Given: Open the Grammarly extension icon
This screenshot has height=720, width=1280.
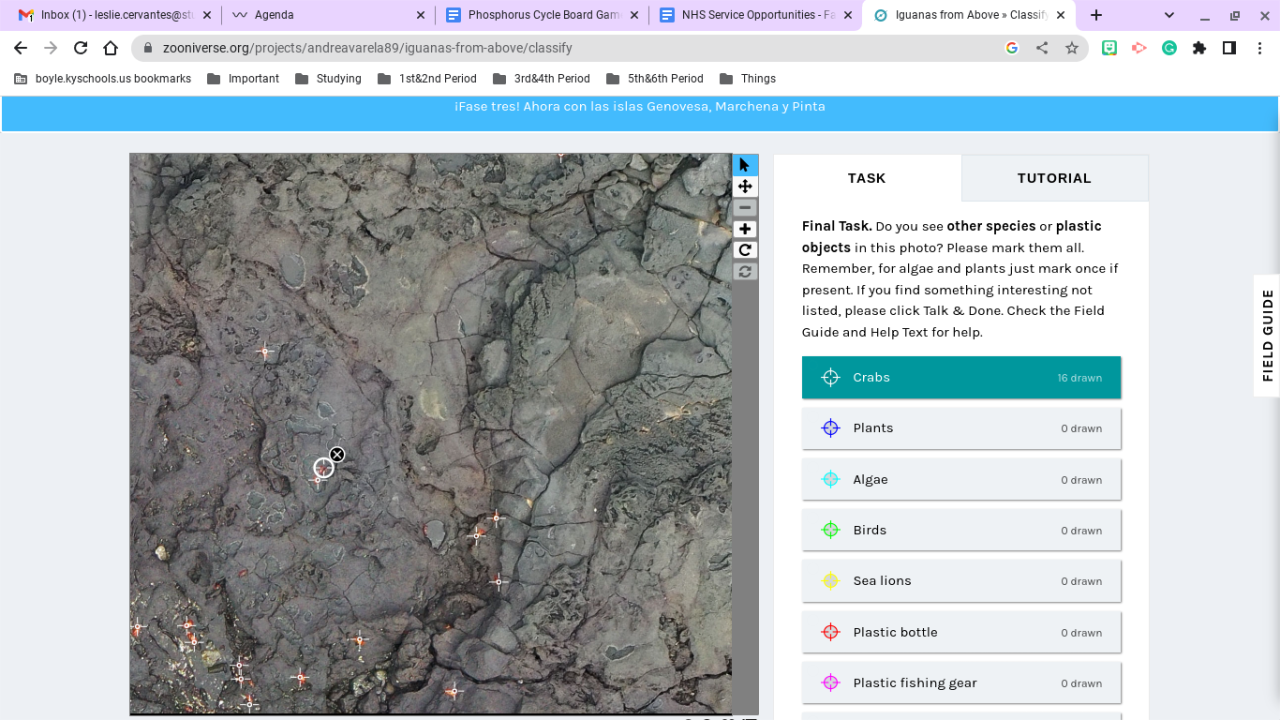Looking at the screenshot, I should coord(1168,48).
